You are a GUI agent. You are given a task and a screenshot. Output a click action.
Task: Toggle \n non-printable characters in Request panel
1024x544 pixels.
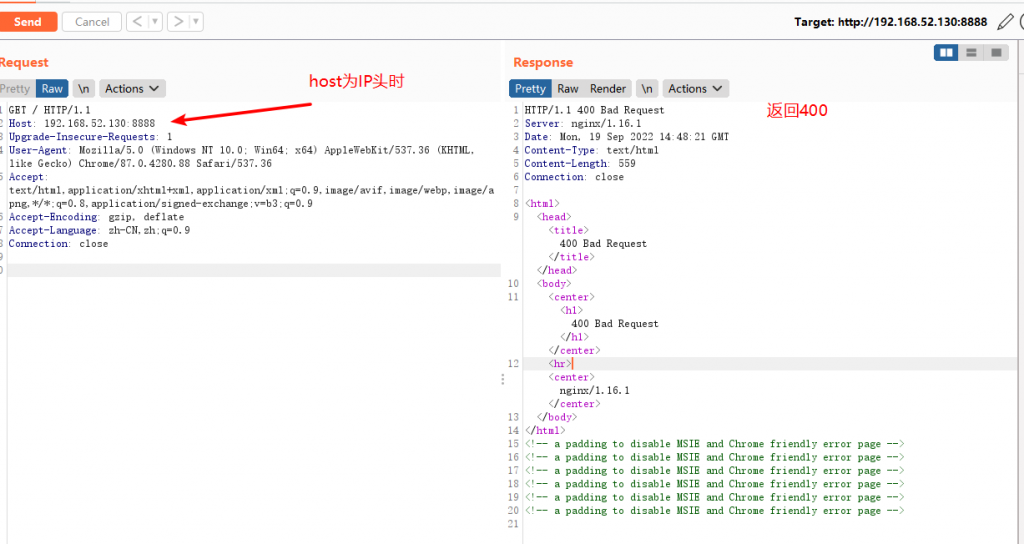(84, 89)
